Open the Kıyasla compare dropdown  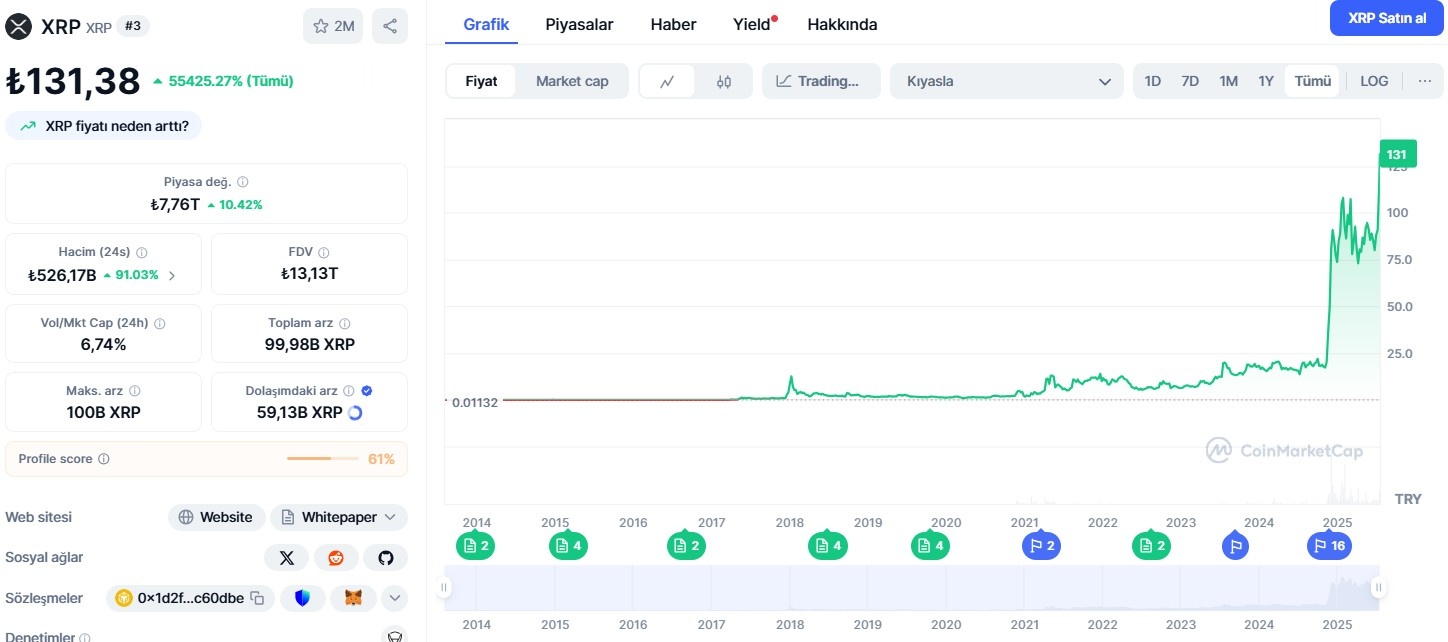[1005, 81]
